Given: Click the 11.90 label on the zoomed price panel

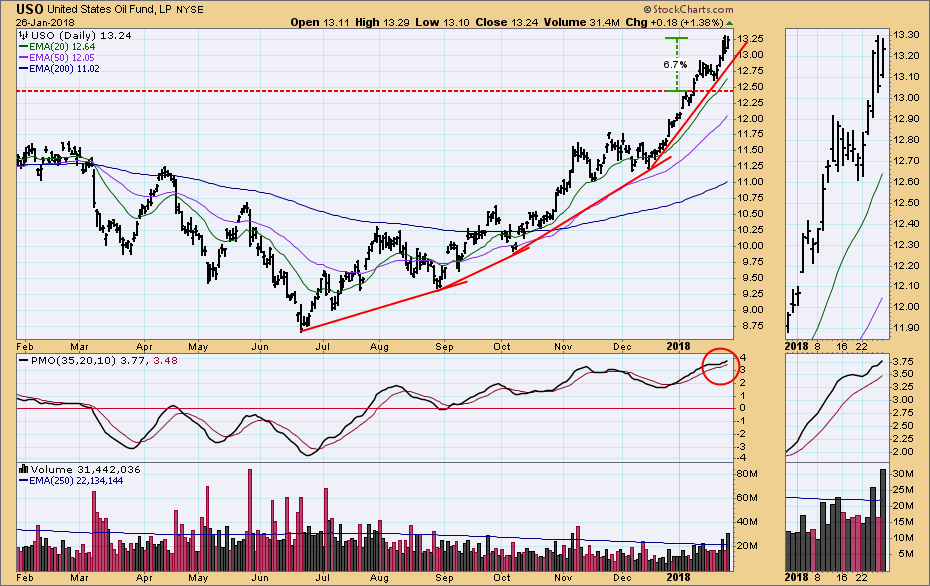Looking at the screenshot, I should [x=906, y=328].
